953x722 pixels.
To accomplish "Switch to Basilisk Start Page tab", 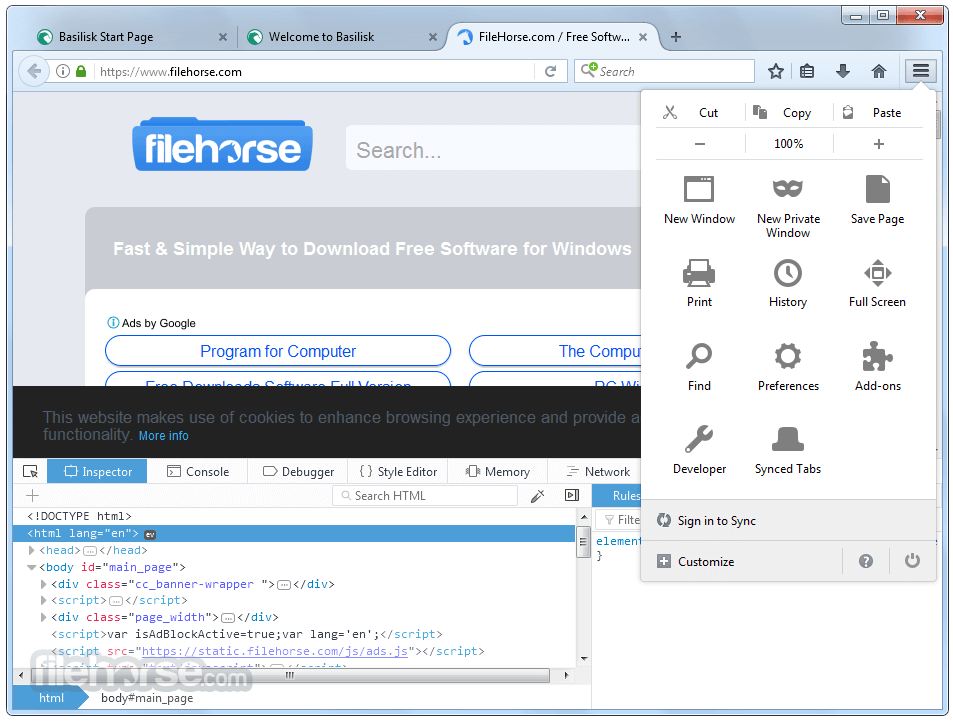I will coord(131,37).
